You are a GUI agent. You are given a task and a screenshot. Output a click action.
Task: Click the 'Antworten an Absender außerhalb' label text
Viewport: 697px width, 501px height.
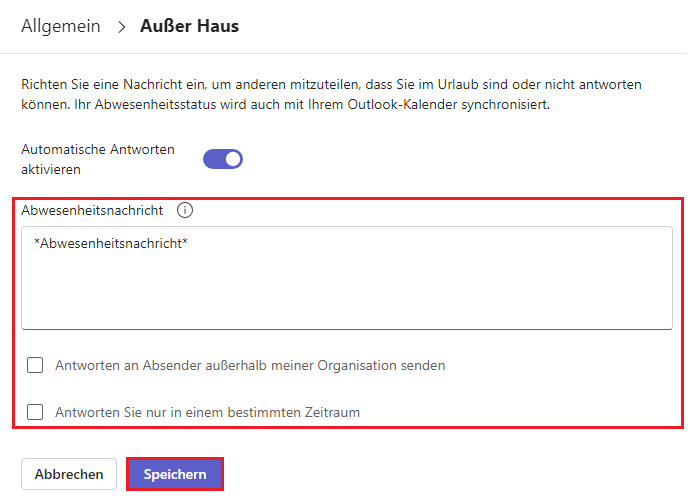[250, 365]
